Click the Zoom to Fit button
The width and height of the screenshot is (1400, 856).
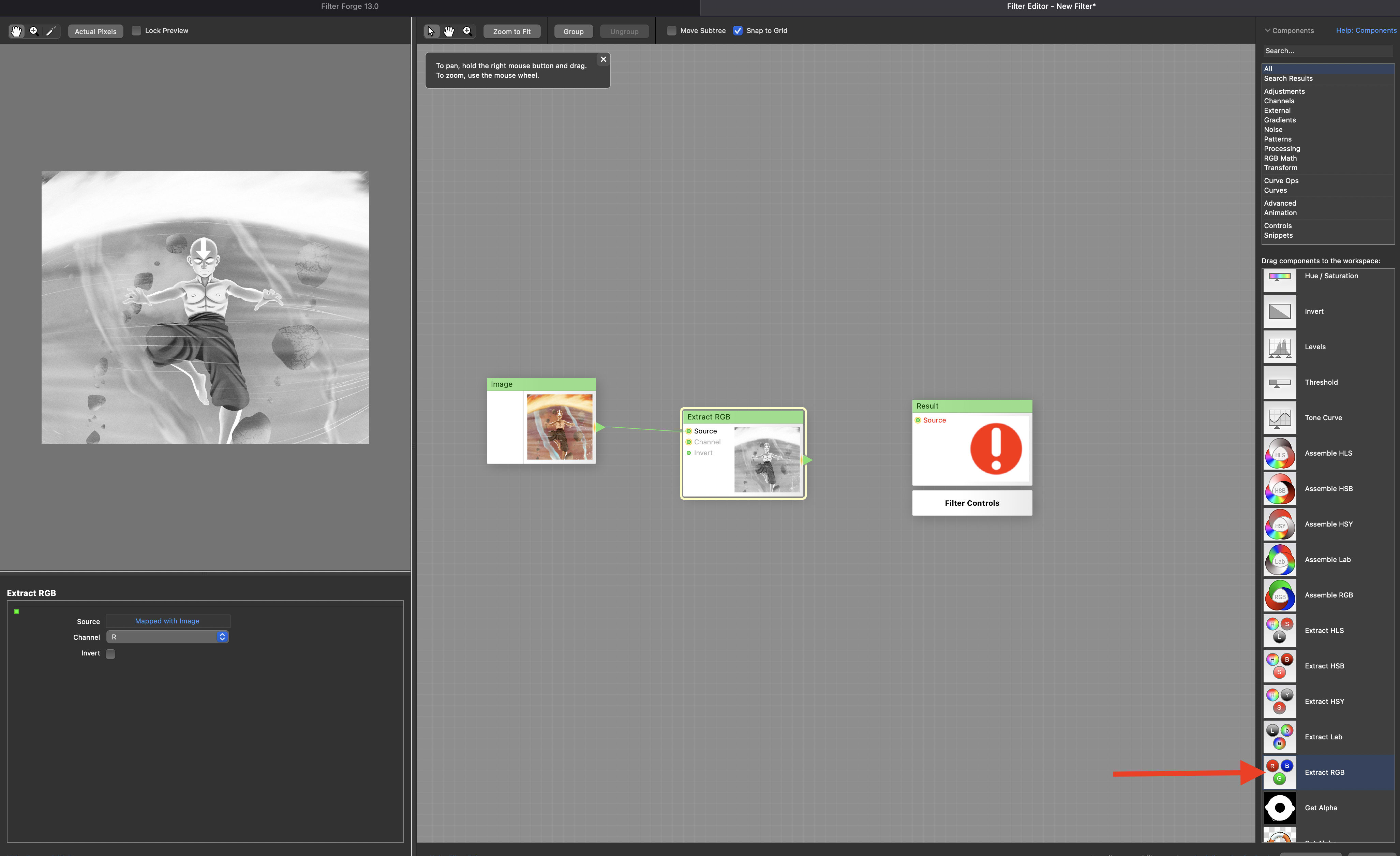point(511,31)
